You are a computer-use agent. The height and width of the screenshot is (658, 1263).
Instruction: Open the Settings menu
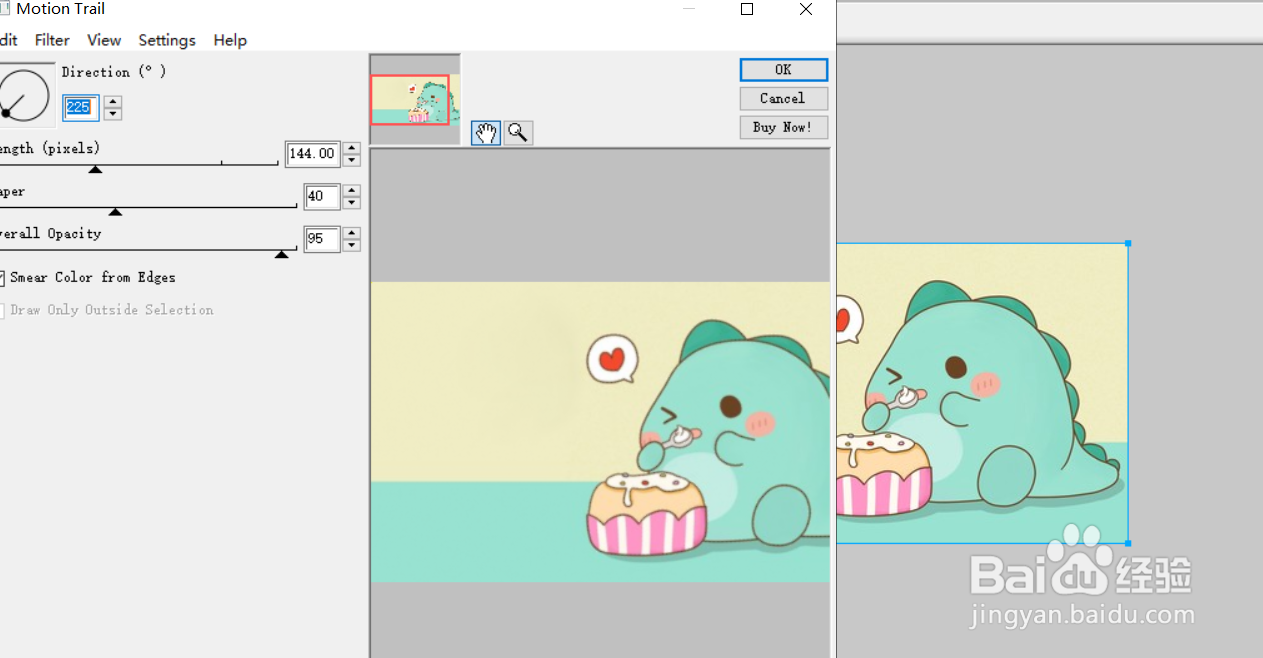(167, 40)
